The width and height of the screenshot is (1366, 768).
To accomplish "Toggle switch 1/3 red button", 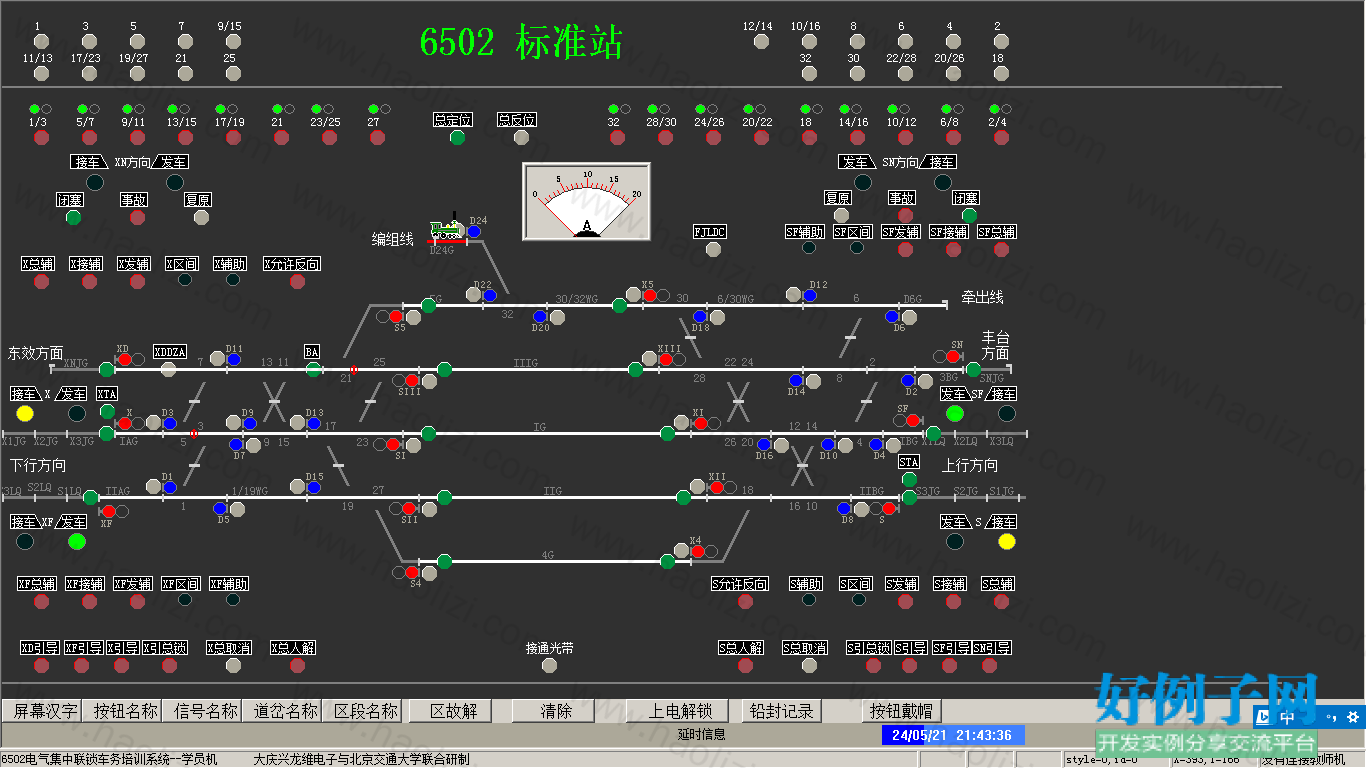I will [41, 137].
